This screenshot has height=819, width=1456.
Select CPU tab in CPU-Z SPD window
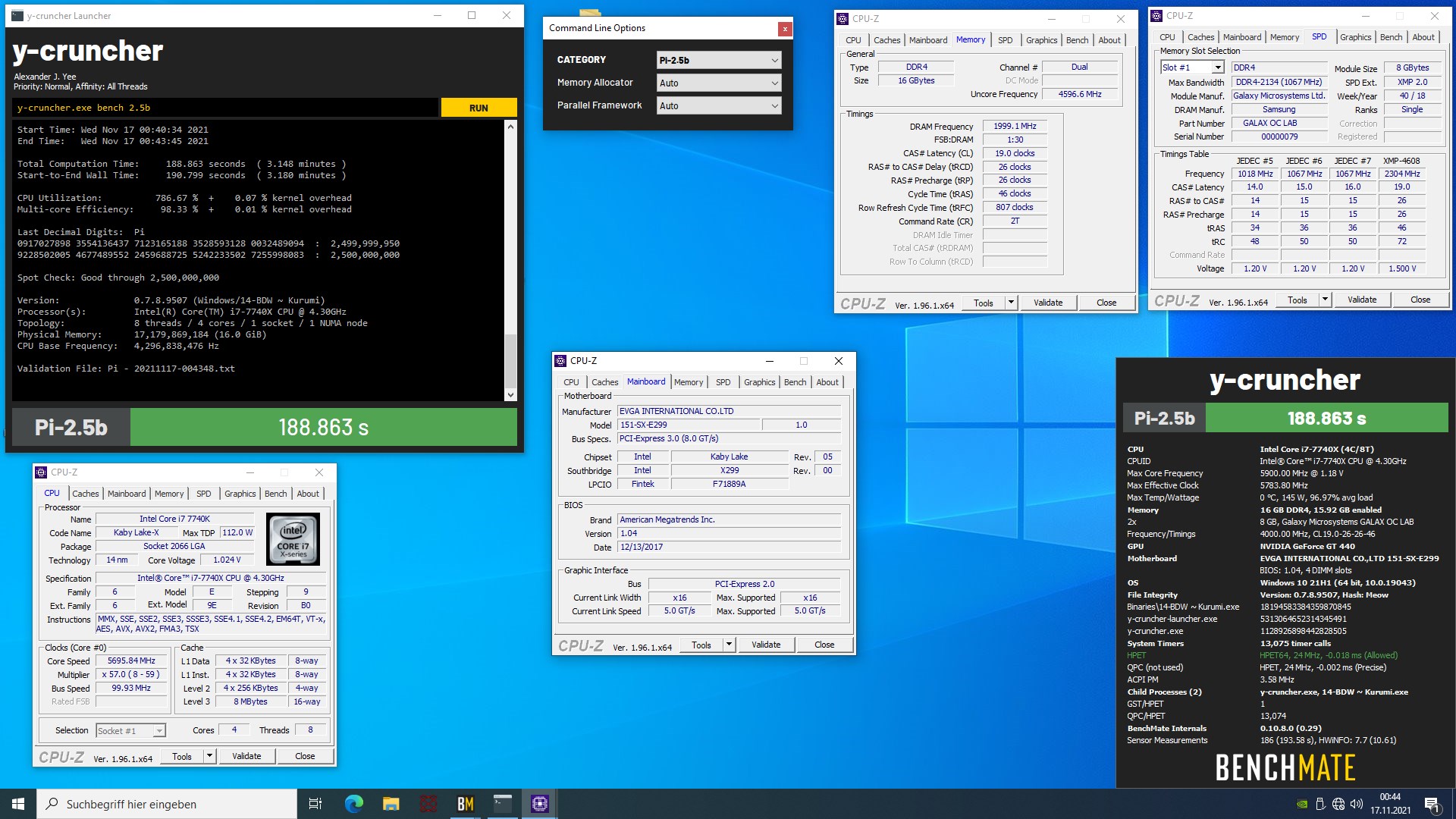click(x=1167, y=37)
